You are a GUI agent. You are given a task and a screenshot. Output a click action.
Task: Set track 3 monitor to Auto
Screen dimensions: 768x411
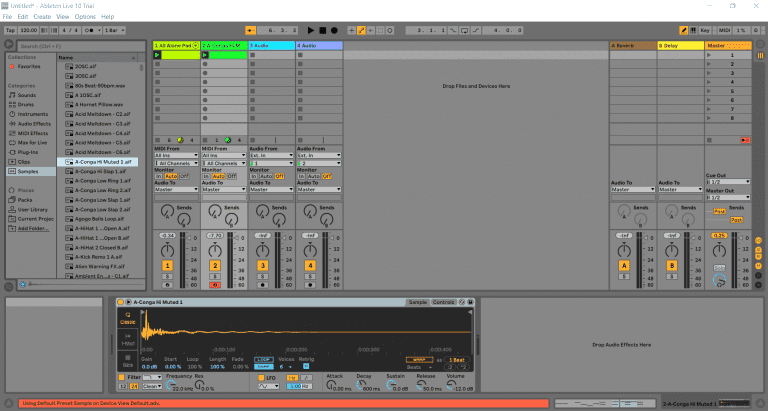266,176
